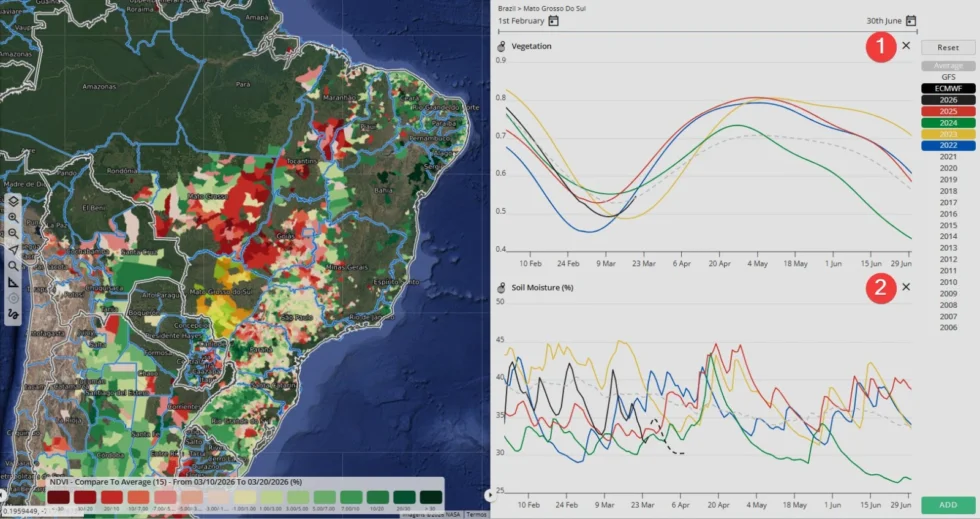Open the 1st February start date calendar
980x519 pixels.
click(553, 21)
